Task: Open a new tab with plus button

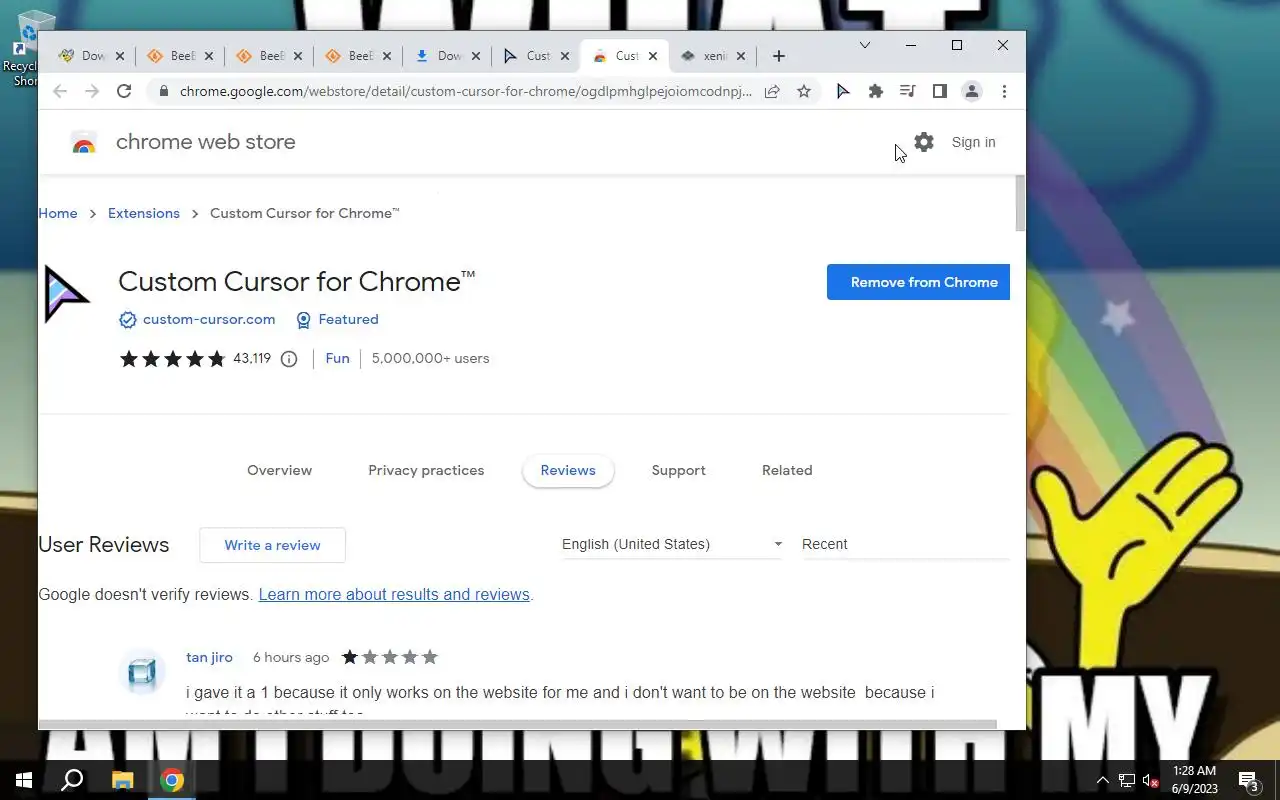Action: click(779, 56)
